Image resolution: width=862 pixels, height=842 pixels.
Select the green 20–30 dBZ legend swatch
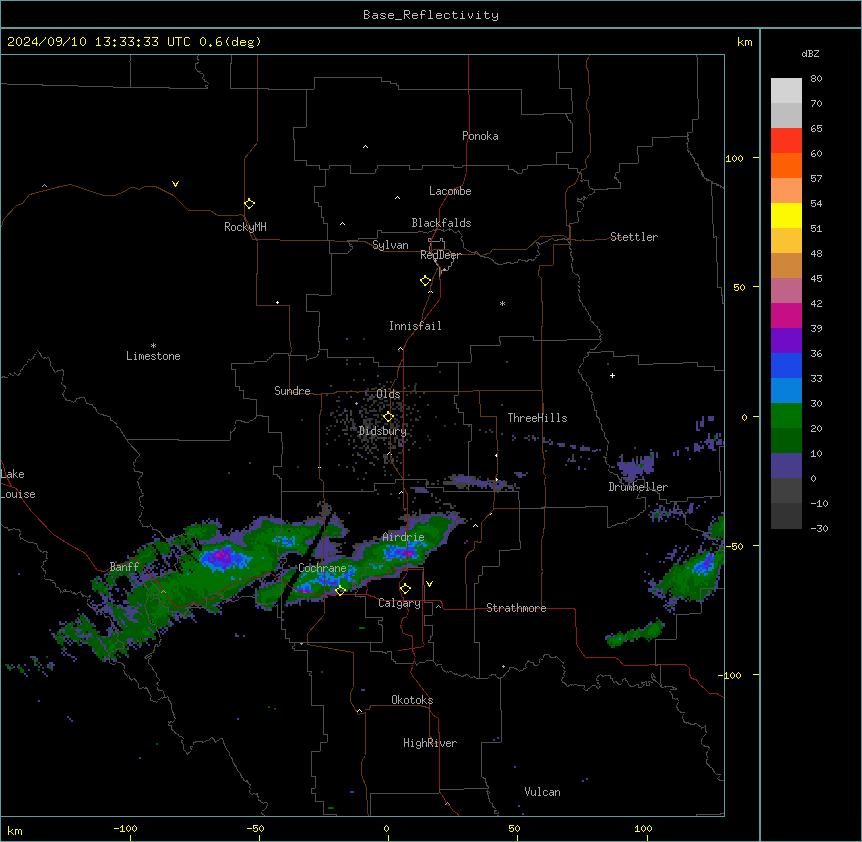coord(786,416)
